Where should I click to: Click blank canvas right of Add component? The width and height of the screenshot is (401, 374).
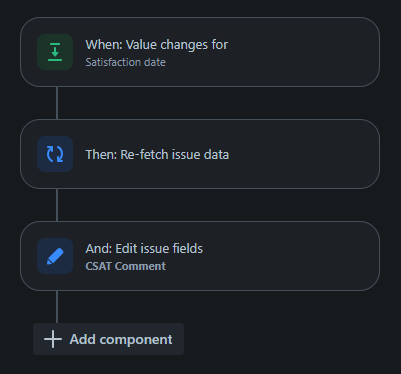(283, 339)
